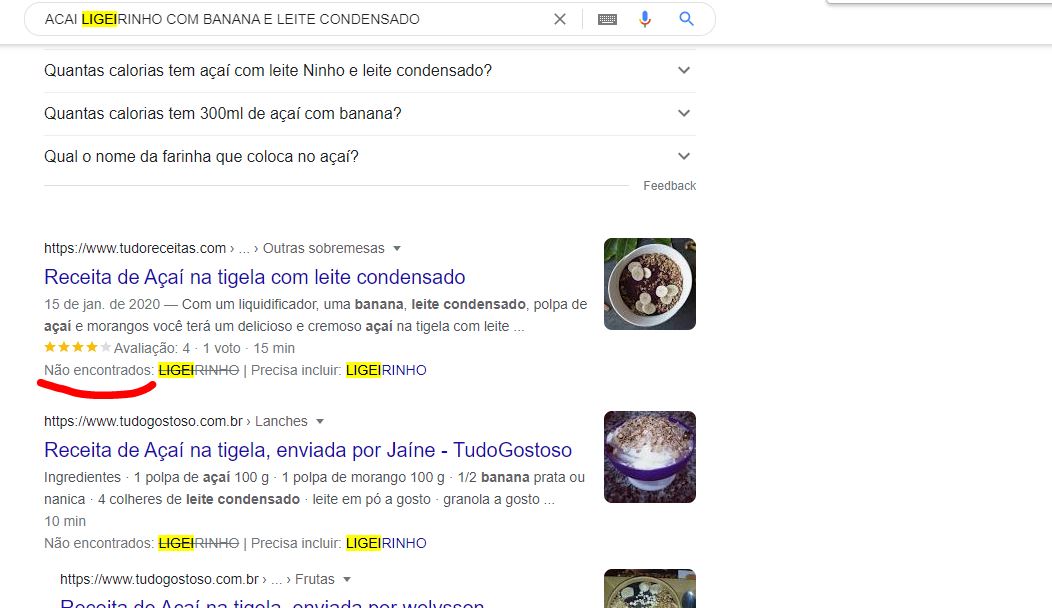Screen dimensions: 1052x608
Task: Click the blue magnifying glass search icon
Action: click(686, 19)
